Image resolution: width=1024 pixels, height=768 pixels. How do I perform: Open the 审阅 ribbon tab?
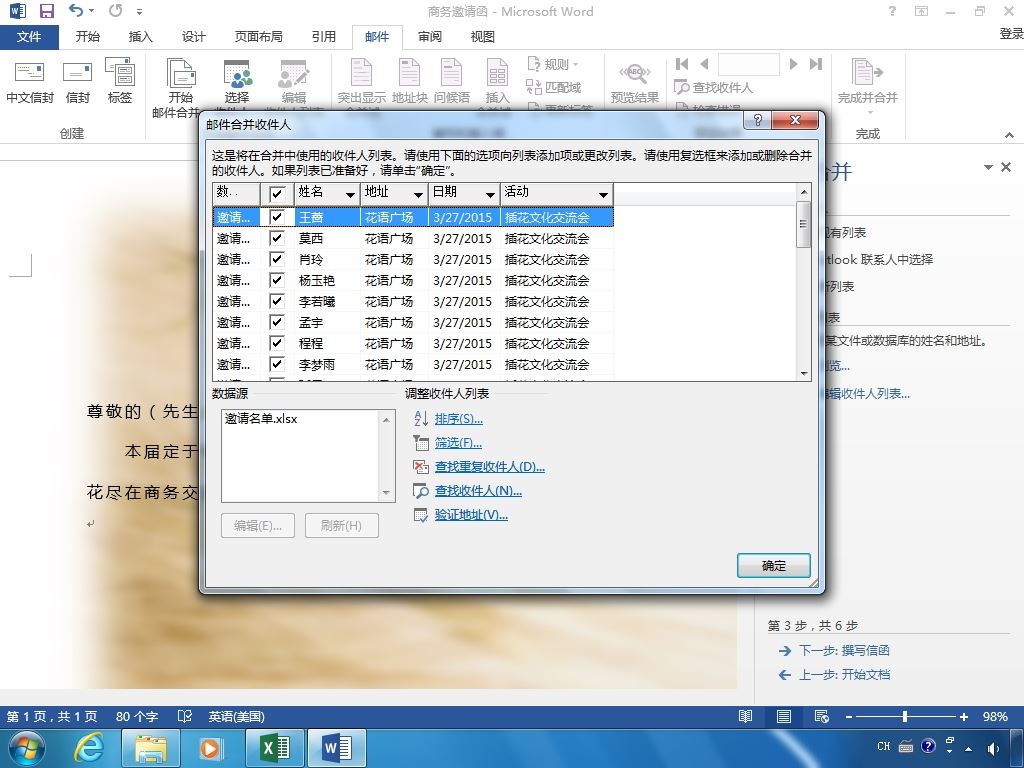(430, 37)
